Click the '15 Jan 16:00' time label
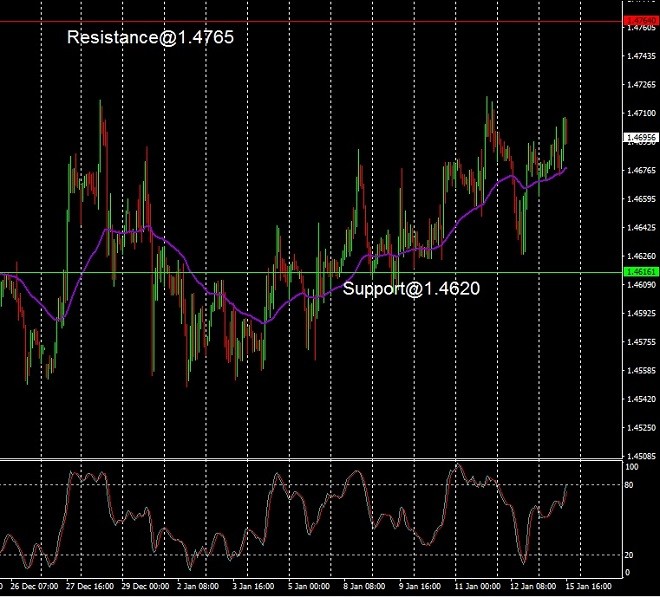This screenshot has height=597, width=660. coord(588,586)
